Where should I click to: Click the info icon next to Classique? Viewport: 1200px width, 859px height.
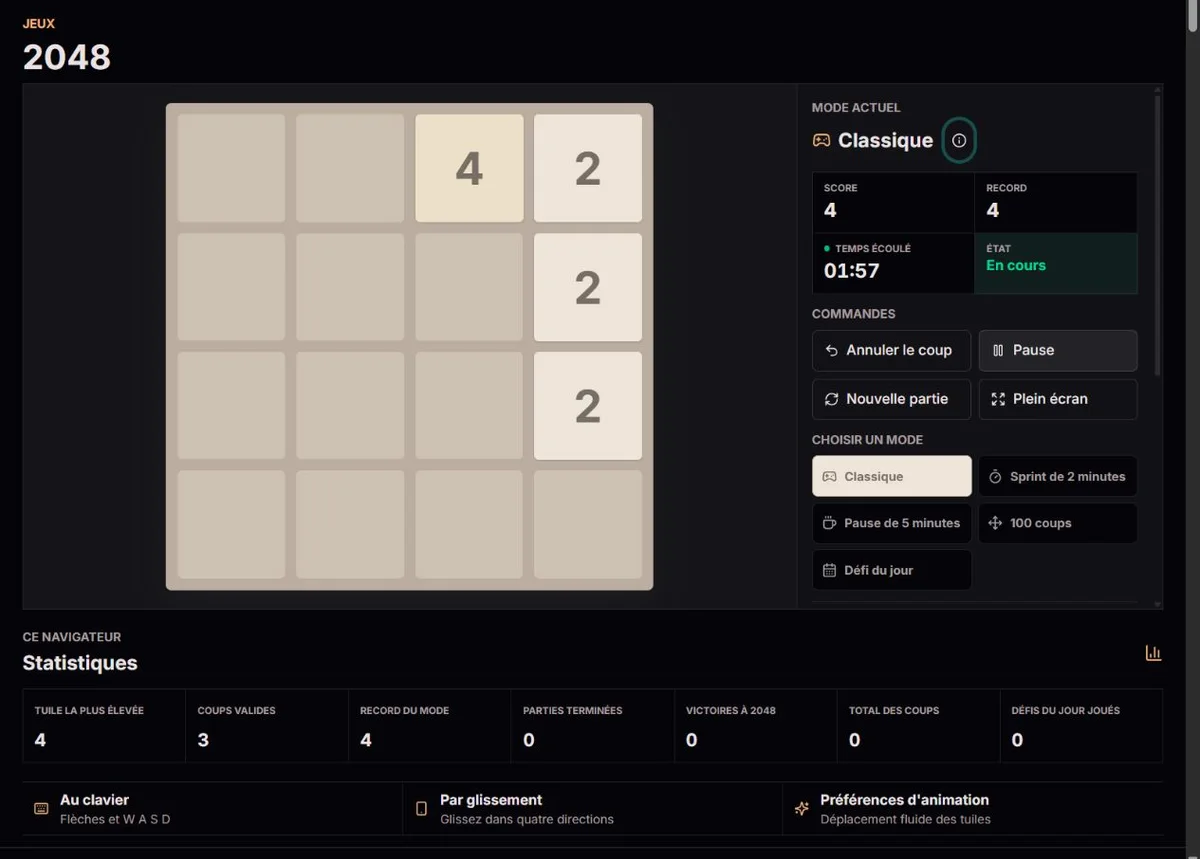(959, 141)
